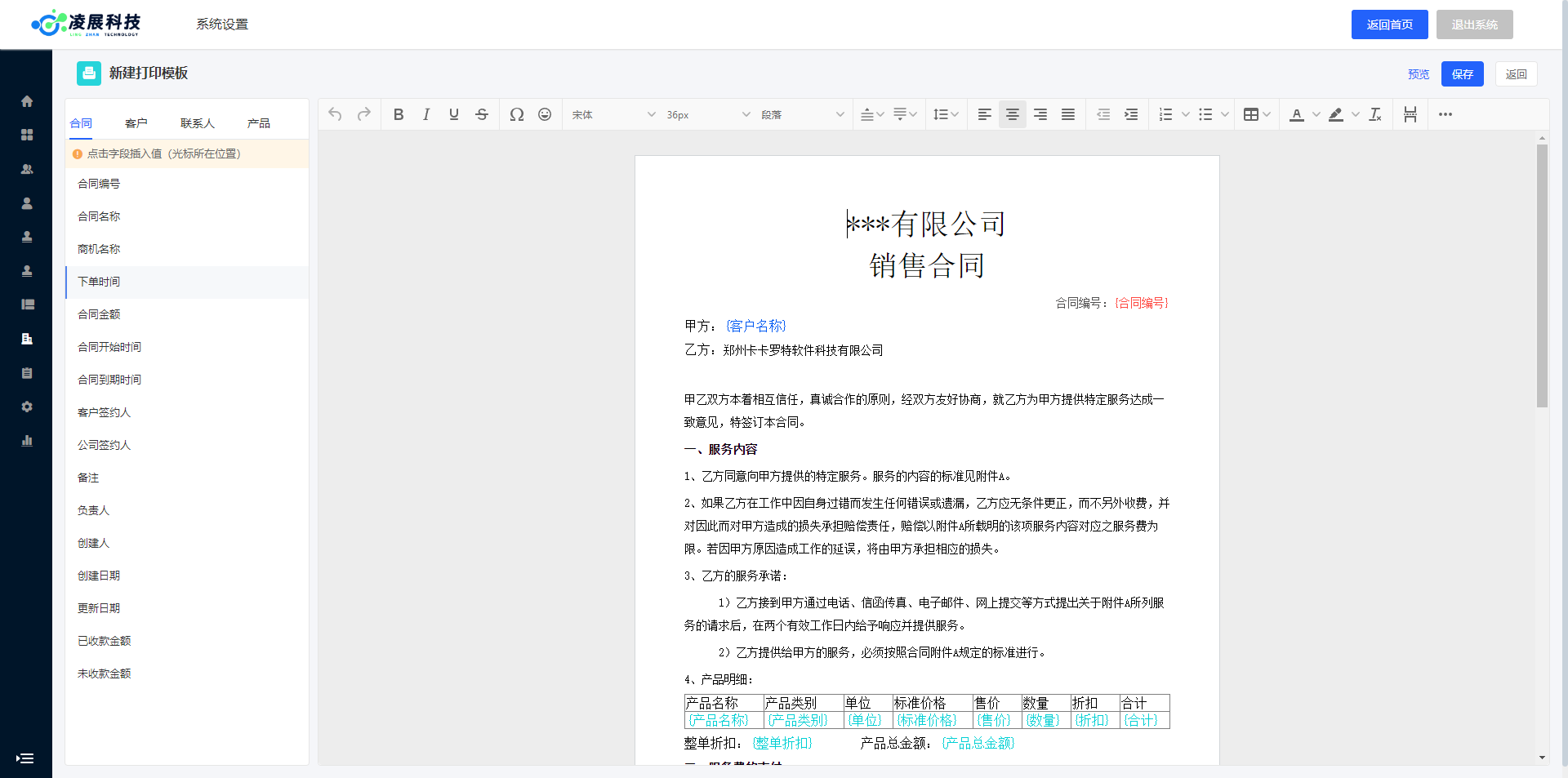This screenshot has width=1568, height=778.
Task: Insert the 合同金额 field
Action: point(187,314)
